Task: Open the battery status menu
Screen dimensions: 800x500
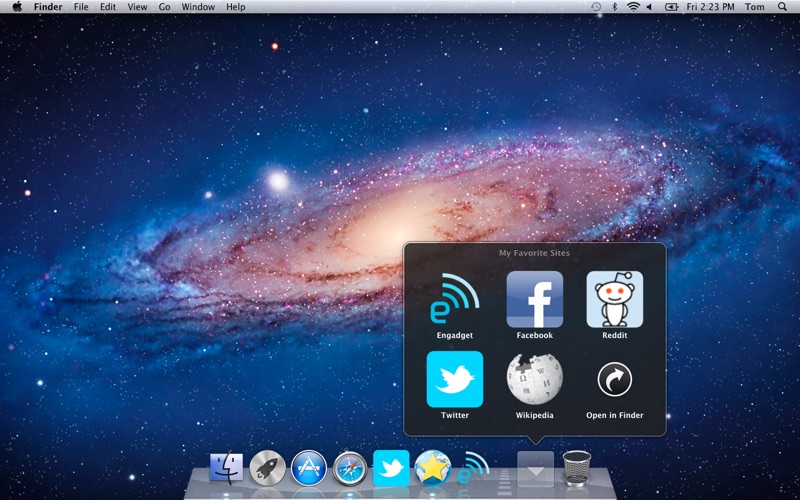Action: click(x=671, y=7)
